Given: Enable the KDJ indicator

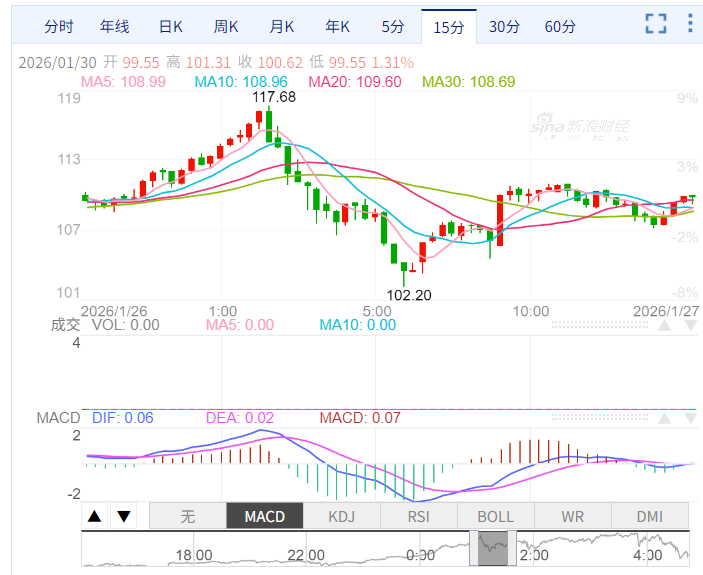Looking at the screenshot, I should point(342,516).
